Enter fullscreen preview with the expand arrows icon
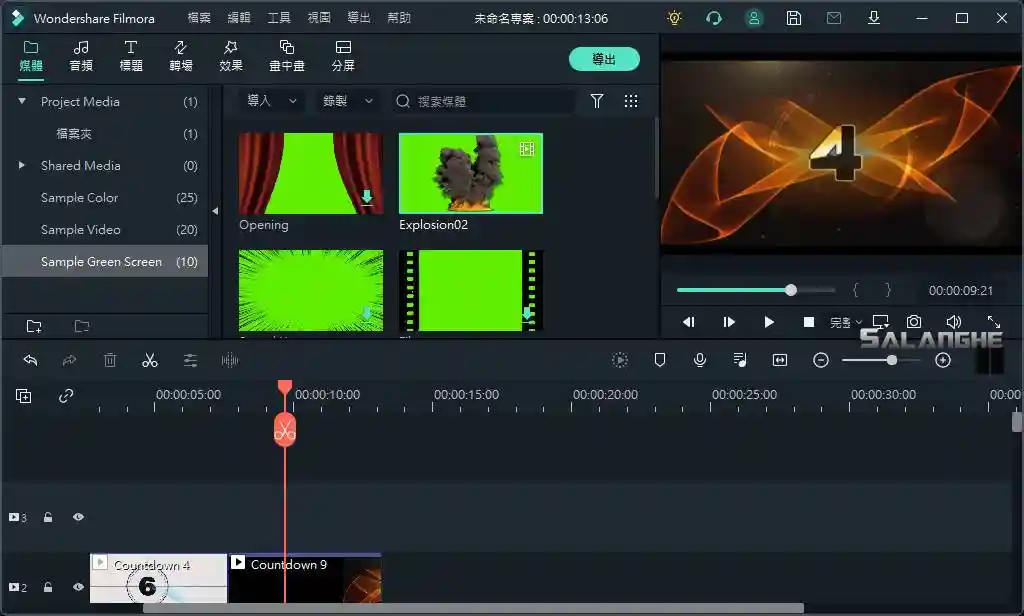Viewport: 1024px width, 616px height. coord(995,322)
